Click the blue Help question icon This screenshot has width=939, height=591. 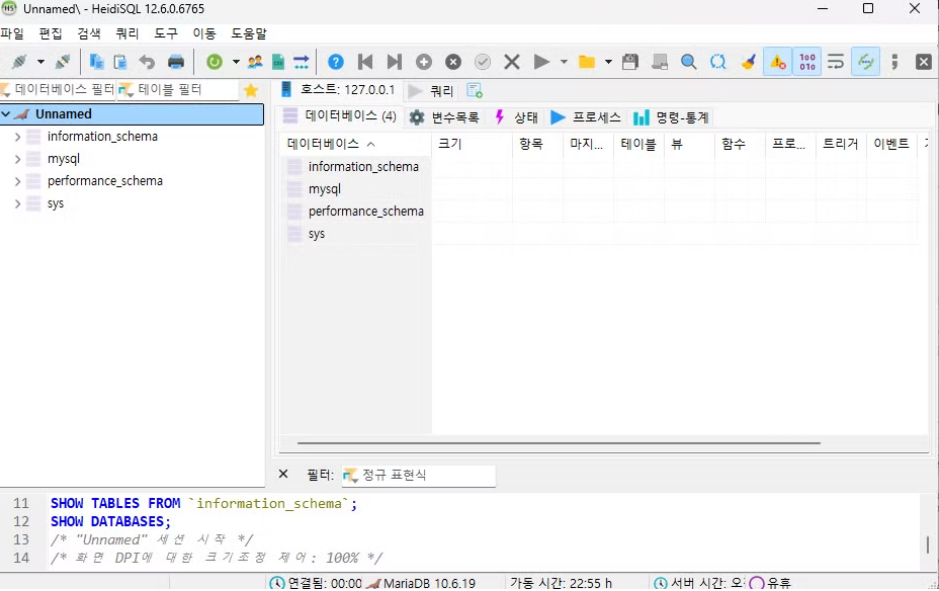tap(336, 62)
